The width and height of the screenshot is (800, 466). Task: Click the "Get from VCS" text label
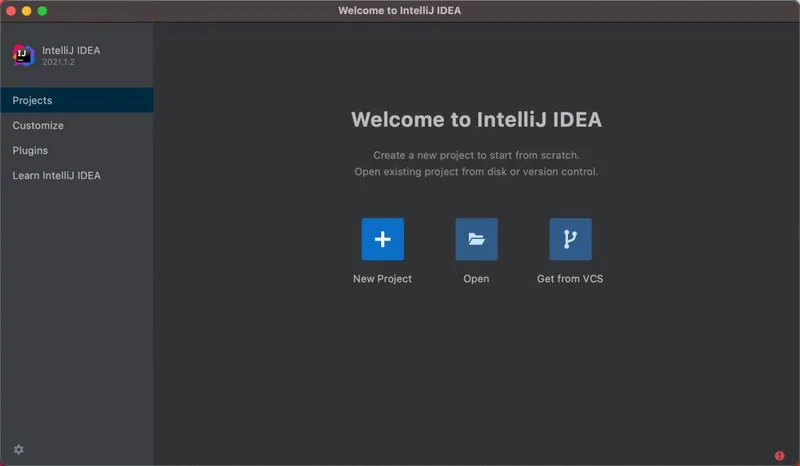point(570,279)
